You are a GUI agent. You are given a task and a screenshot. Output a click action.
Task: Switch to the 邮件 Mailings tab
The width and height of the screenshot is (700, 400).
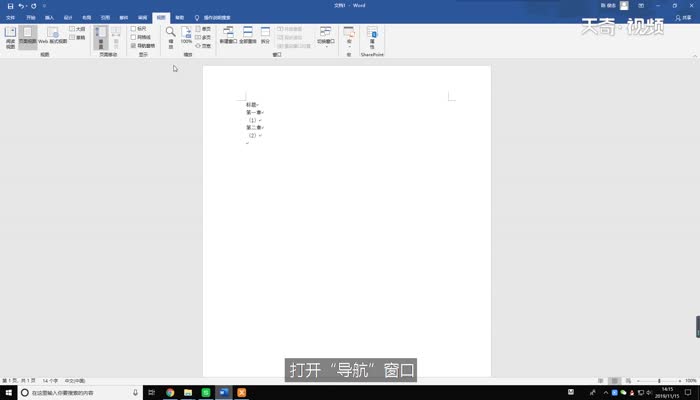[124, 18]
